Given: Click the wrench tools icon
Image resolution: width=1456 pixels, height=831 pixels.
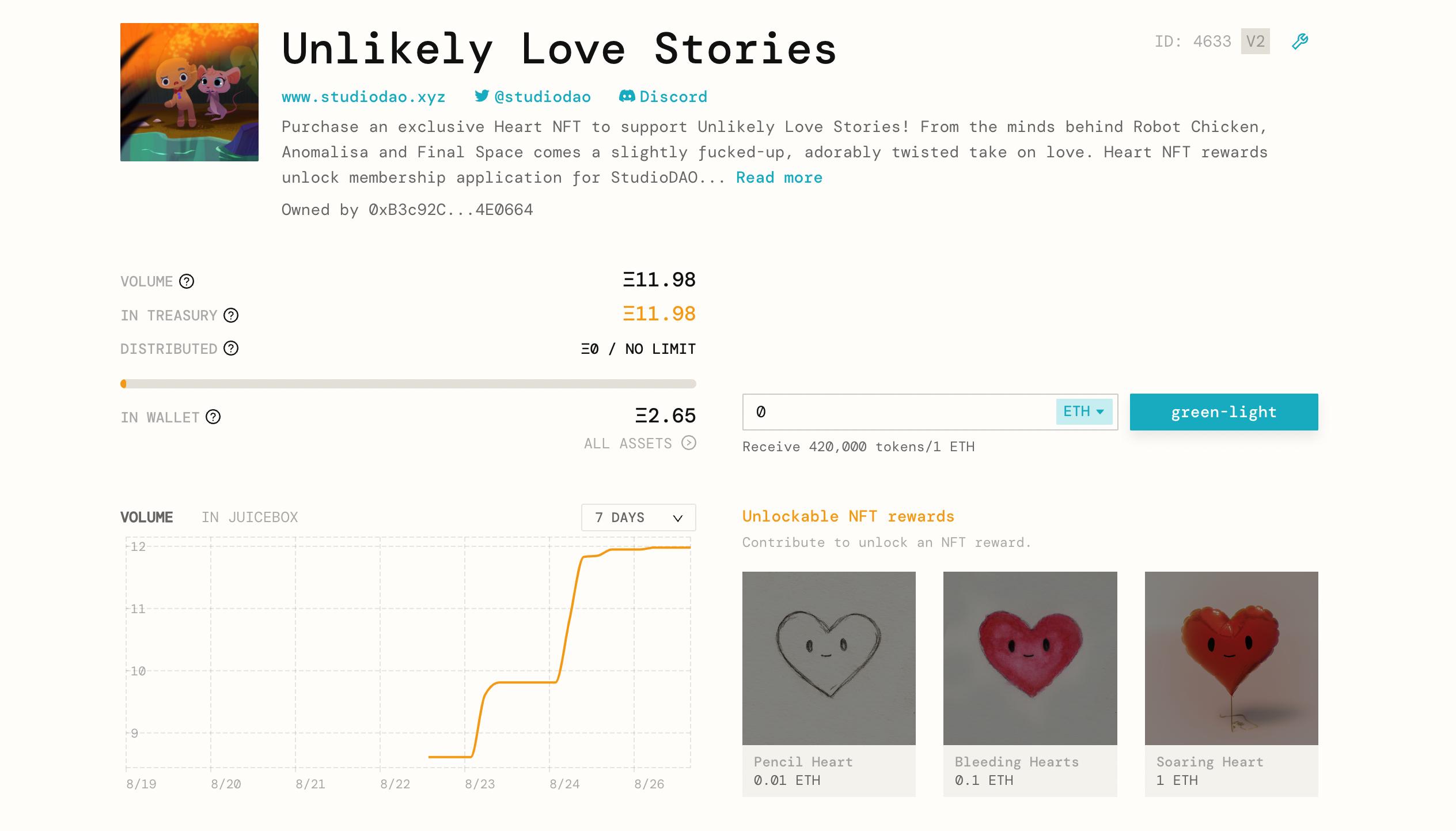Looking at the screenshot, I should pos(1300,41).
